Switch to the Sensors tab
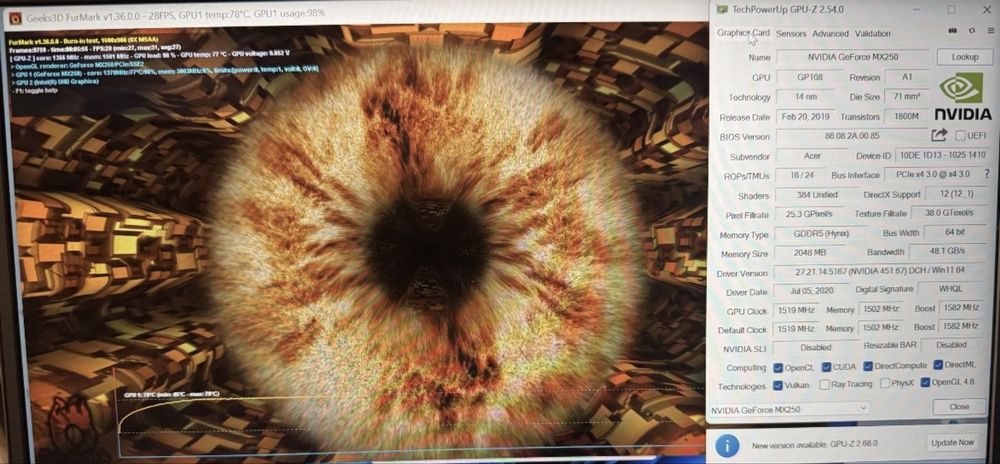The width and height of the screenshot is (1000, 464). point(791,34)
